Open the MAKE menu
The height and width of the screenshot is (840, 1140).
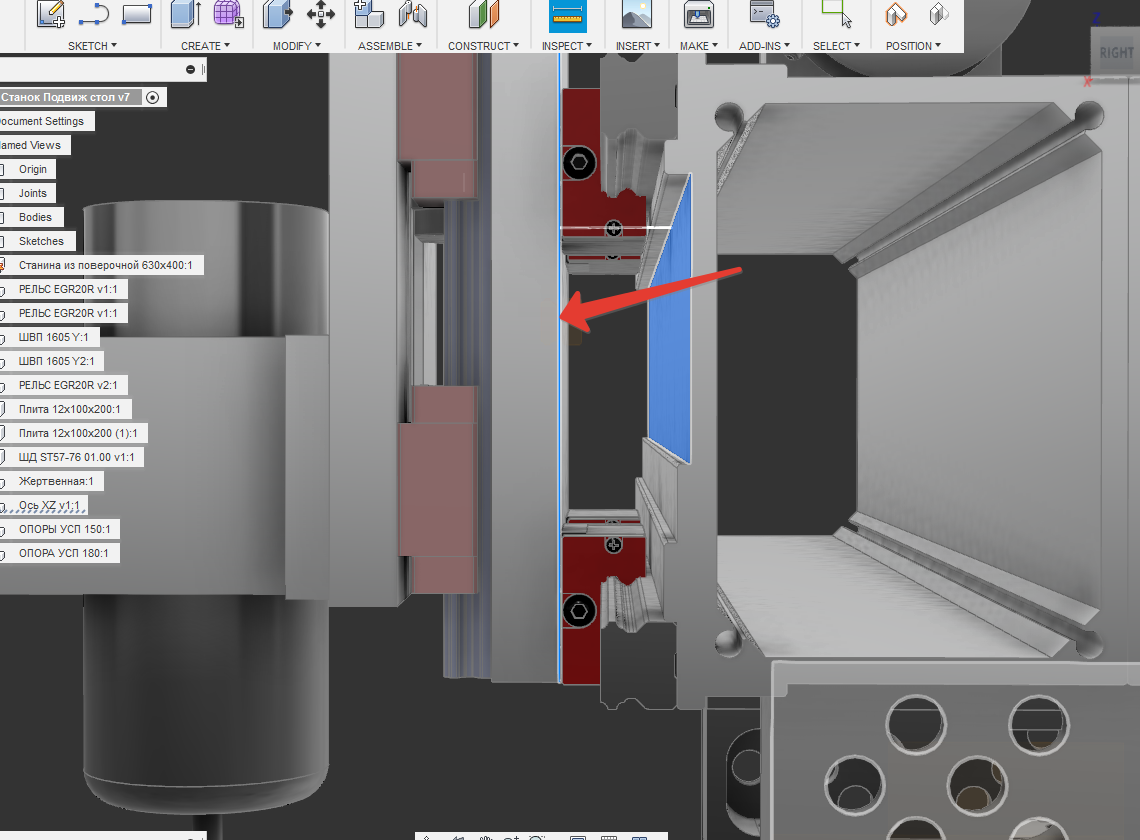699,46
